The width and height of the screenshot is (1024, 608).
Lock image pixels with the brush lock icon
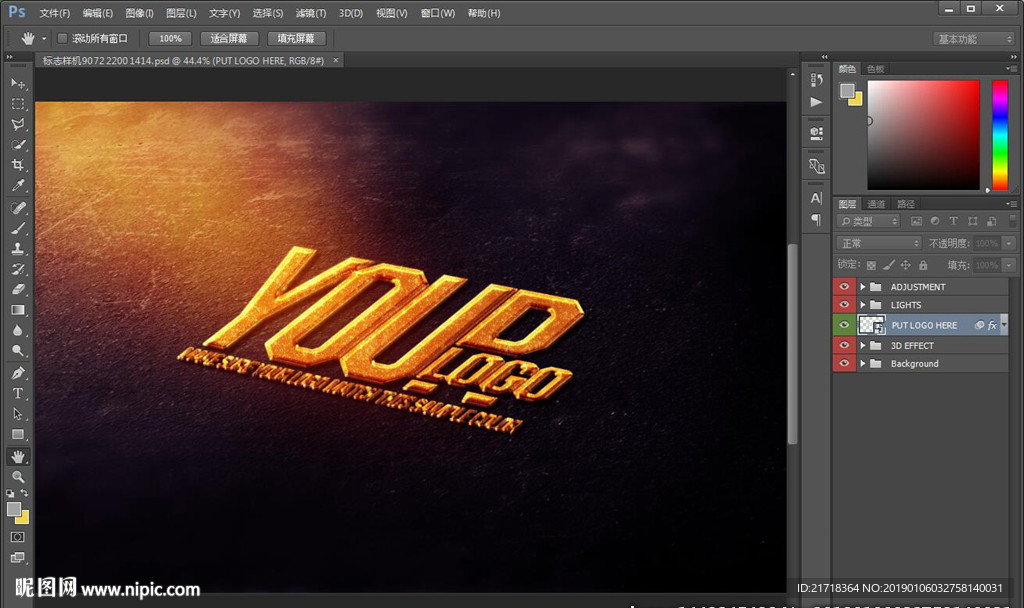888,265
